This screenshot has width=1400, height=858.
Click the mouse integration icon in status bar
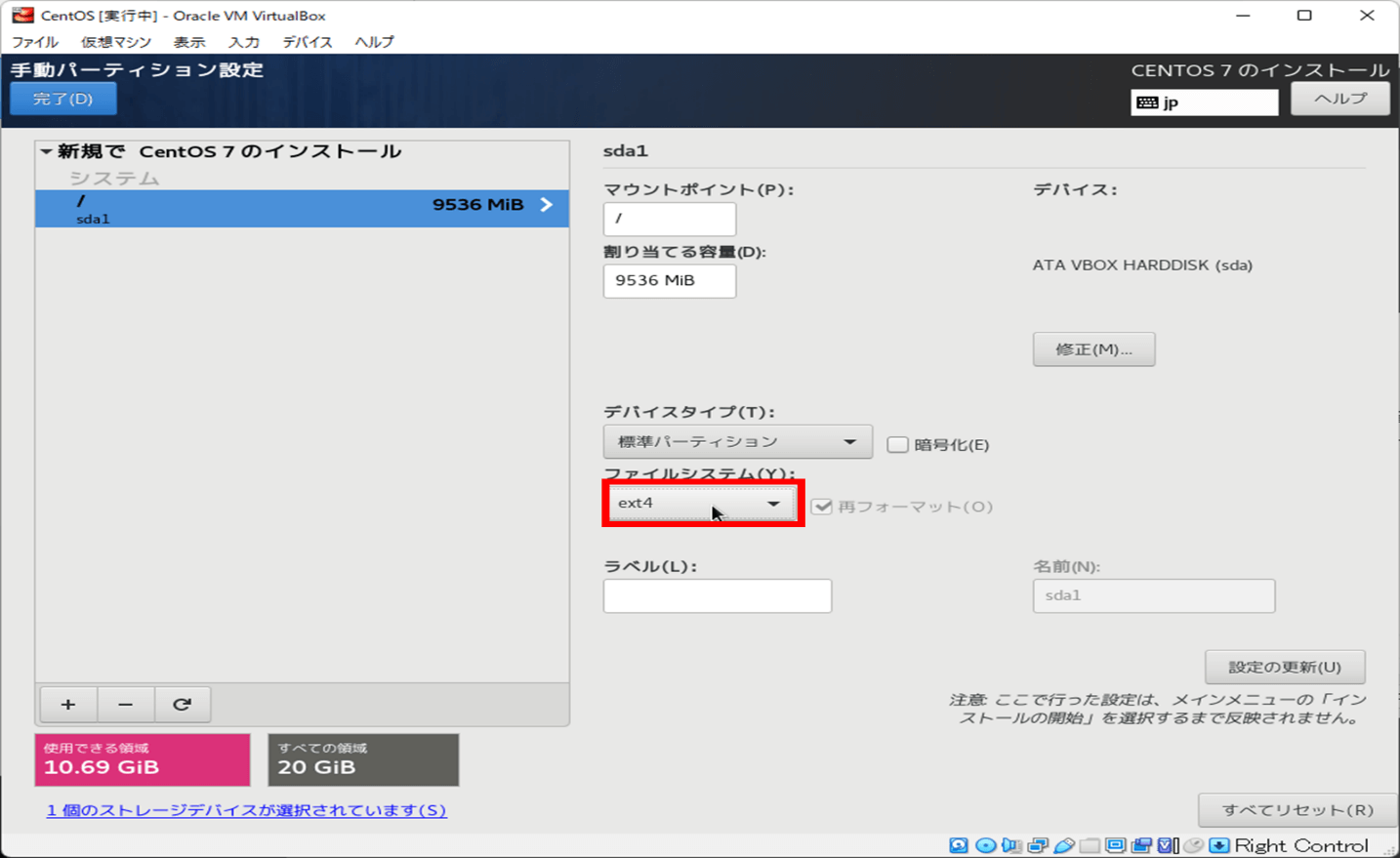coord(1193,845)
